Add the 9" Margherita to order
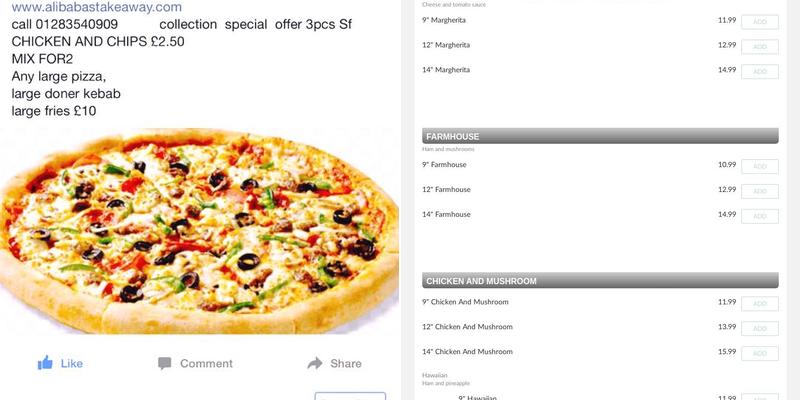The height and width of the screenshot is (400, 800). pyautogui.click(x=760, y=22)
